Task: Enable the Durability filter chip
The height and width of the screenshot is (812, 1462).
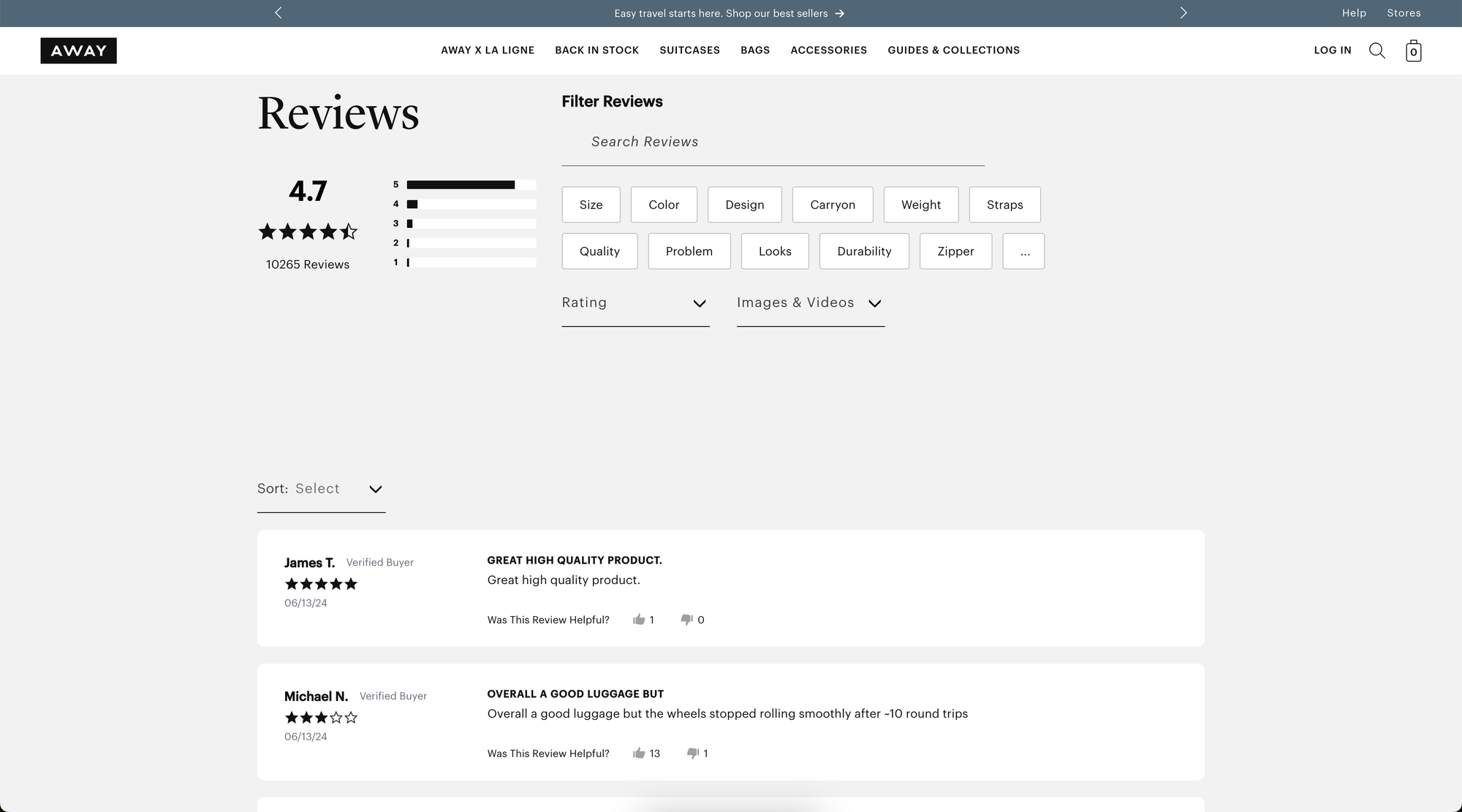Action: [864, 251]
